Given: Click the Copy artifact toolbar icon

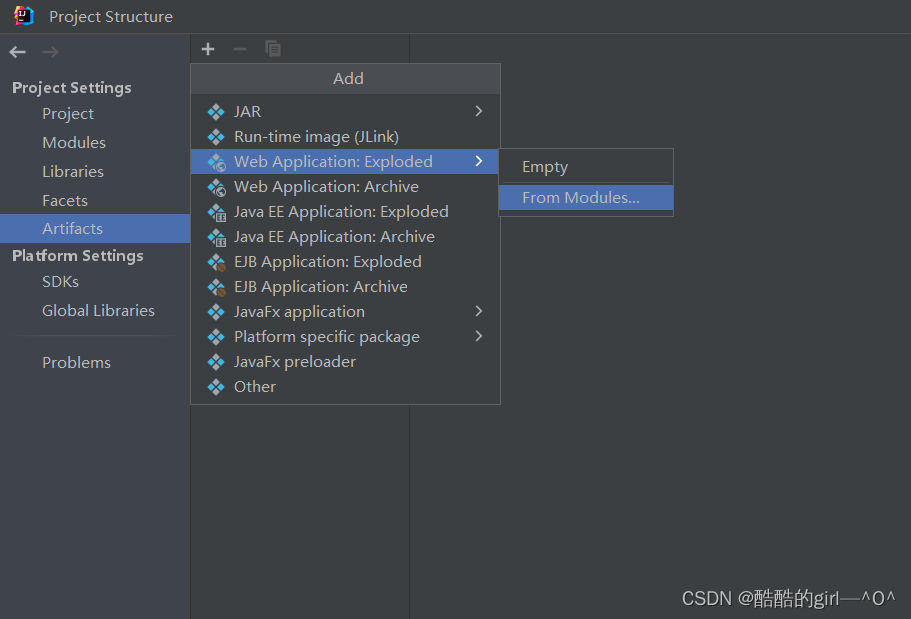Looking at the screenshot, I should pyautogui.click(x=272, y=49).
